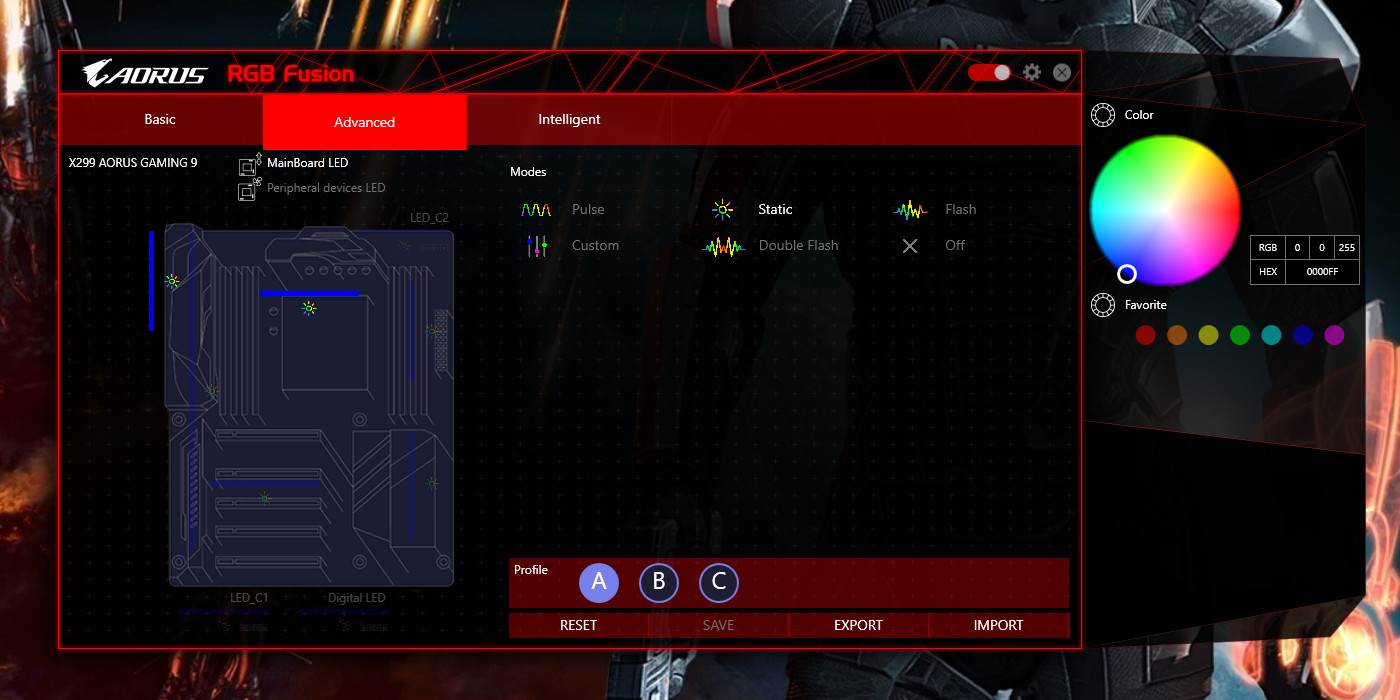The width and height of the screenshot is (1400, 700).
Task: Click the Color section ring icon
Action: [x=1103, y=116]
